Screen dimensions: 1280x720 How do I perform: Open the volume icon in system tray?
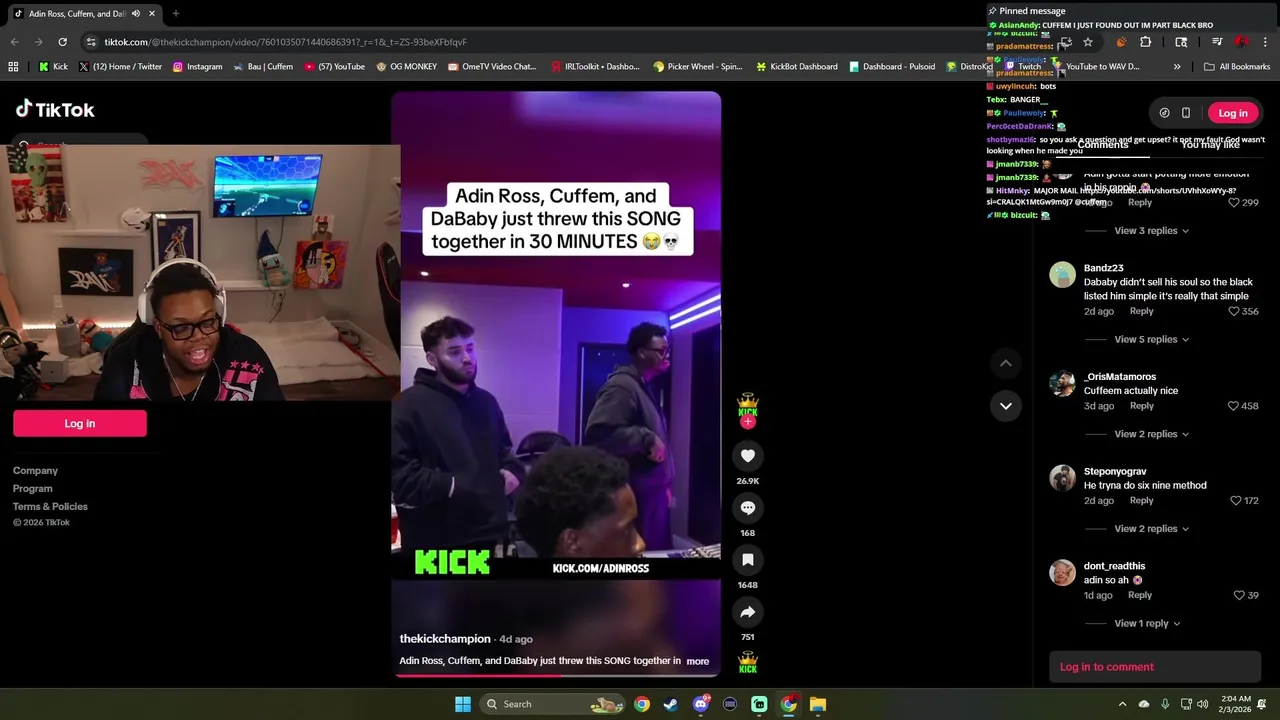(1202, 704)
